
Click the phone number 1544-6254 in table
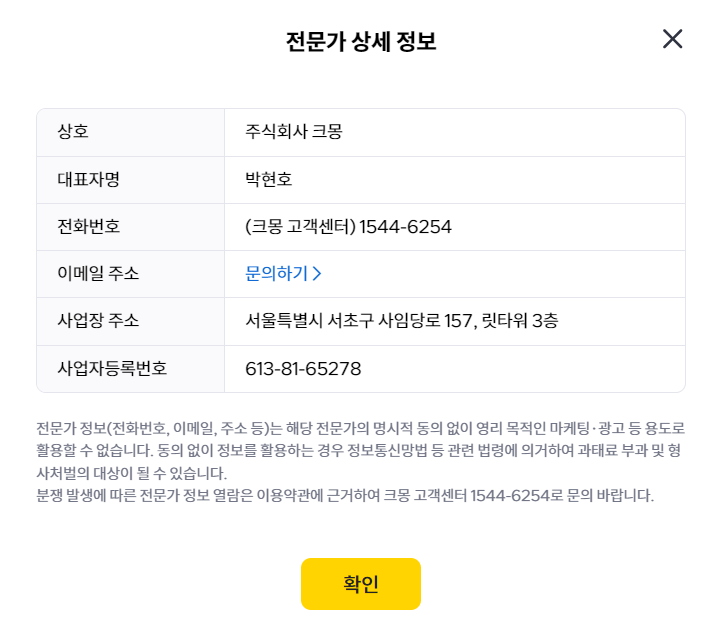point(405,227)
